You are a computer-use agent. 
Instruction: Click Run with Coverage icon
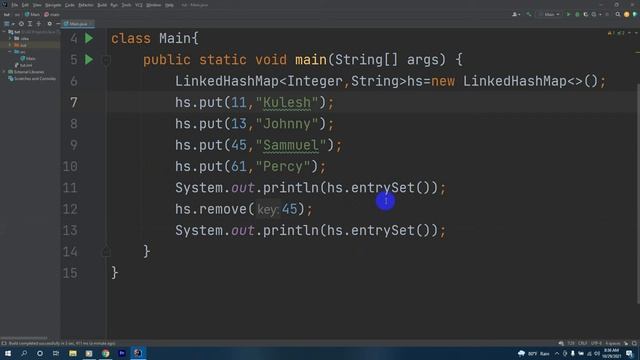pyautogui.click(x=586, y=14)
